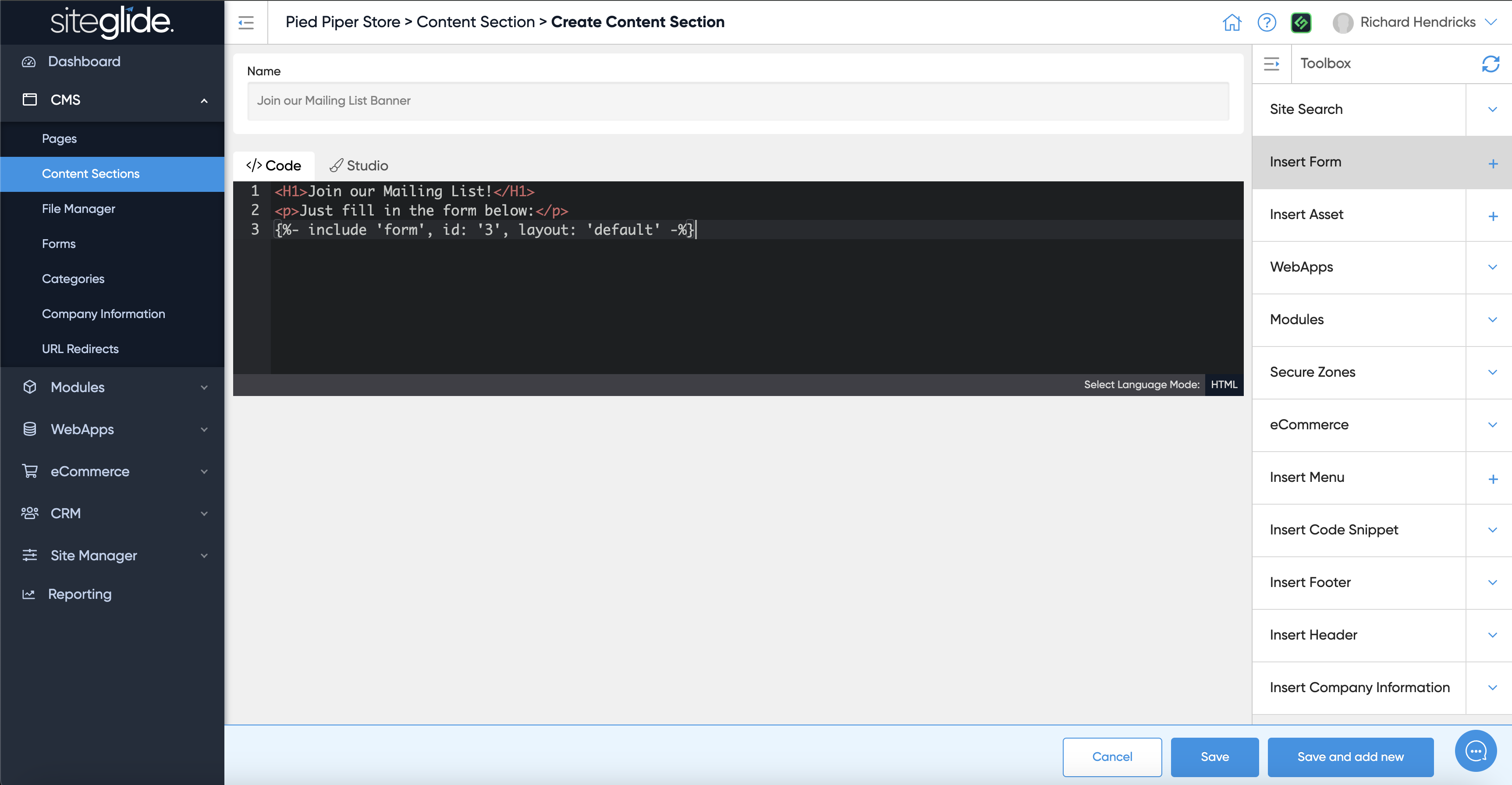
Task: Collapse the left sidebar menu
Action: 246,22
